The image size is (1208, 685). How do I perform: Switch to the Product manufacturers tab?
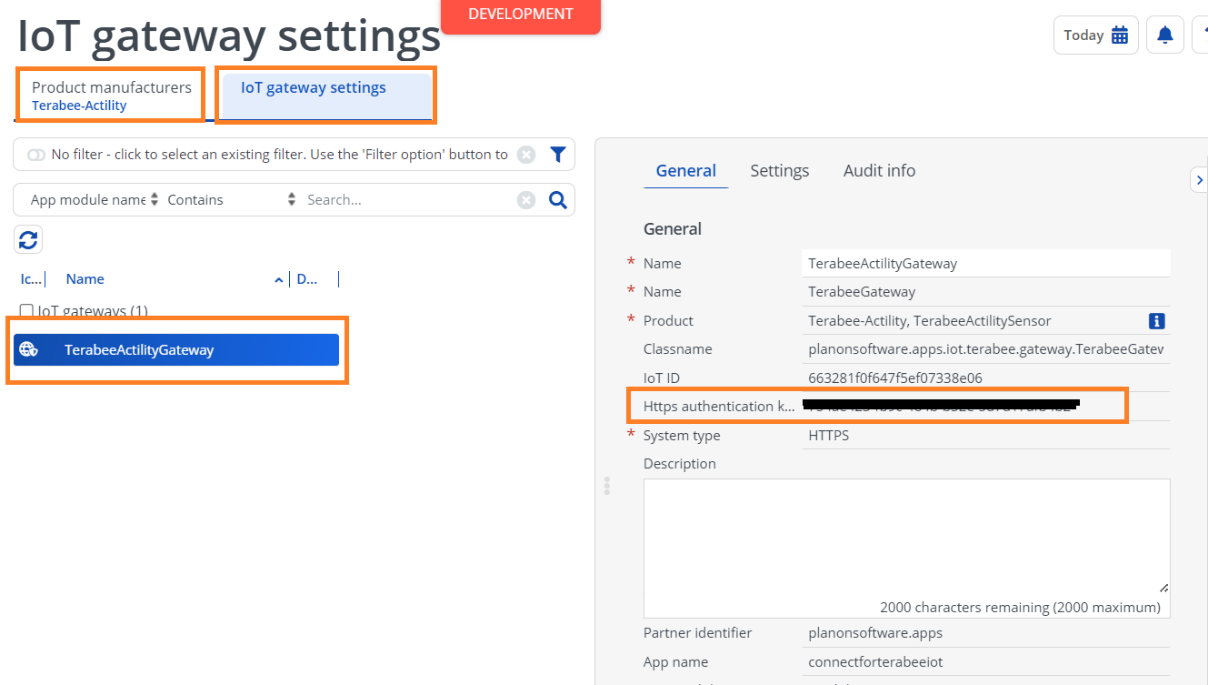point(111,95)
